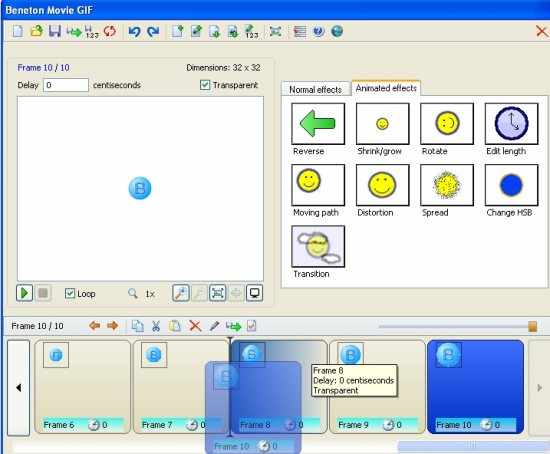Click the Transition effect icon
Image resolution: width=550 pixels, height=454 pixels.
[318, 246]
